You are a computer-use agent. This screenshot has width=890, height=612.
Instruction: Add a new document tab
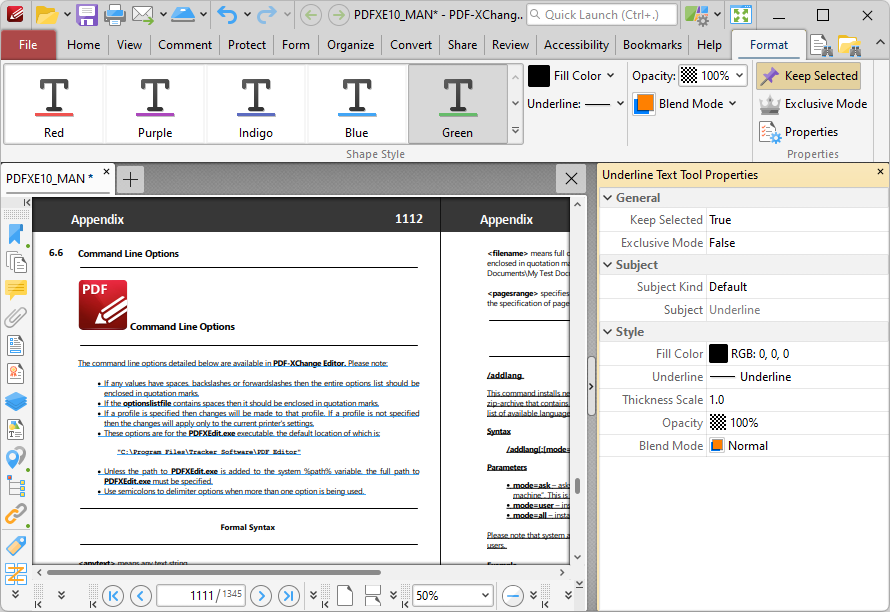pos(131,179)
